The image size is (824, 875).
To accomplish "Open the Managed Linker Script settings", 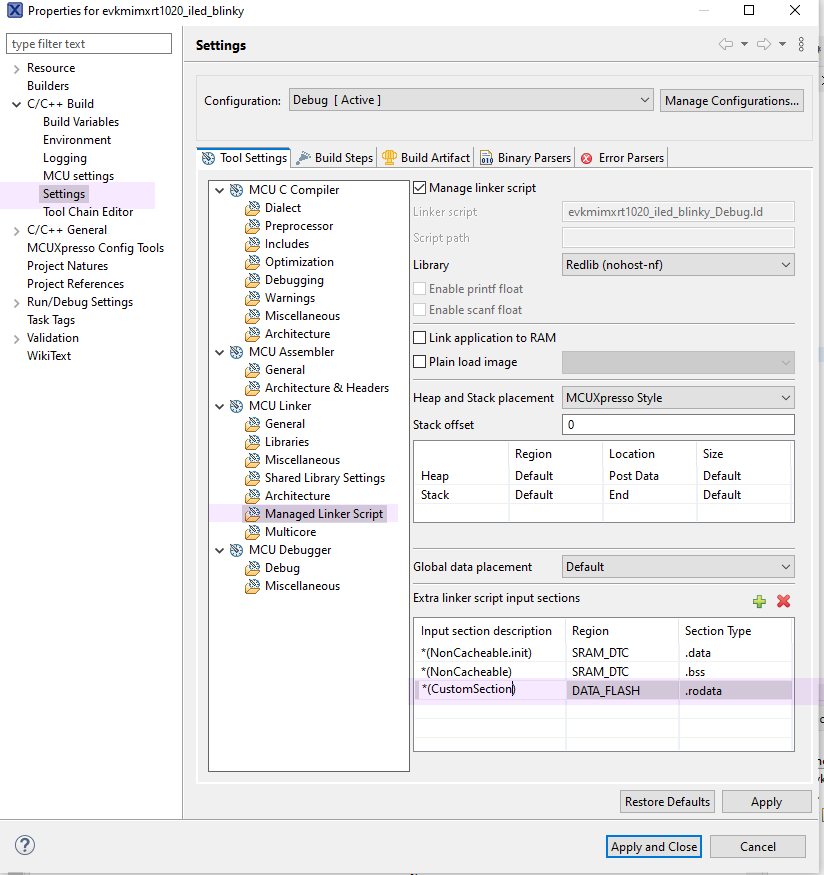I will pyautogui.click(x=320, y=513).
